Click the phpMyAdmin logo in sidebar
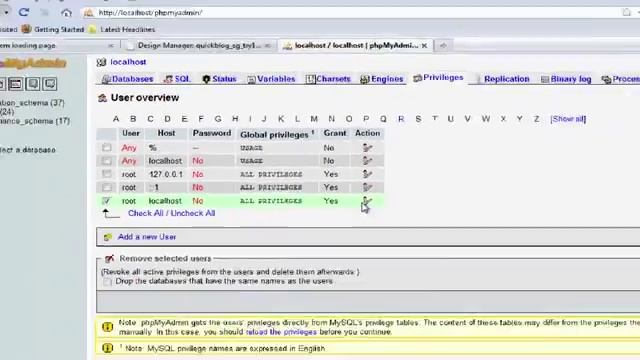The image size is (640, 360). 33,63
